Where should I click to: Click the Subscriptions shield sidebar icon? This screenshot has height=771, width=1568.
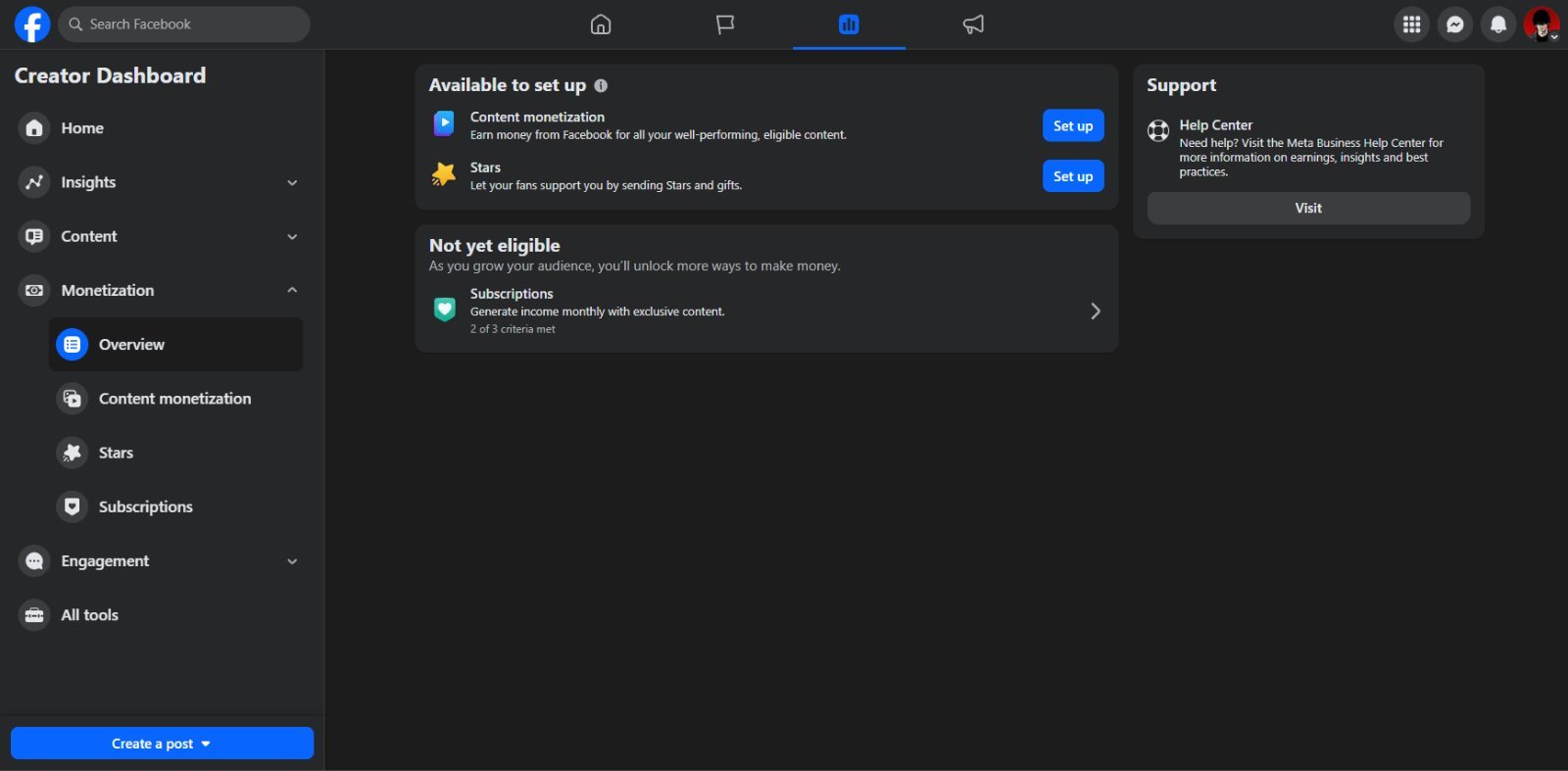pyautogui.click(x=72, y=506)
